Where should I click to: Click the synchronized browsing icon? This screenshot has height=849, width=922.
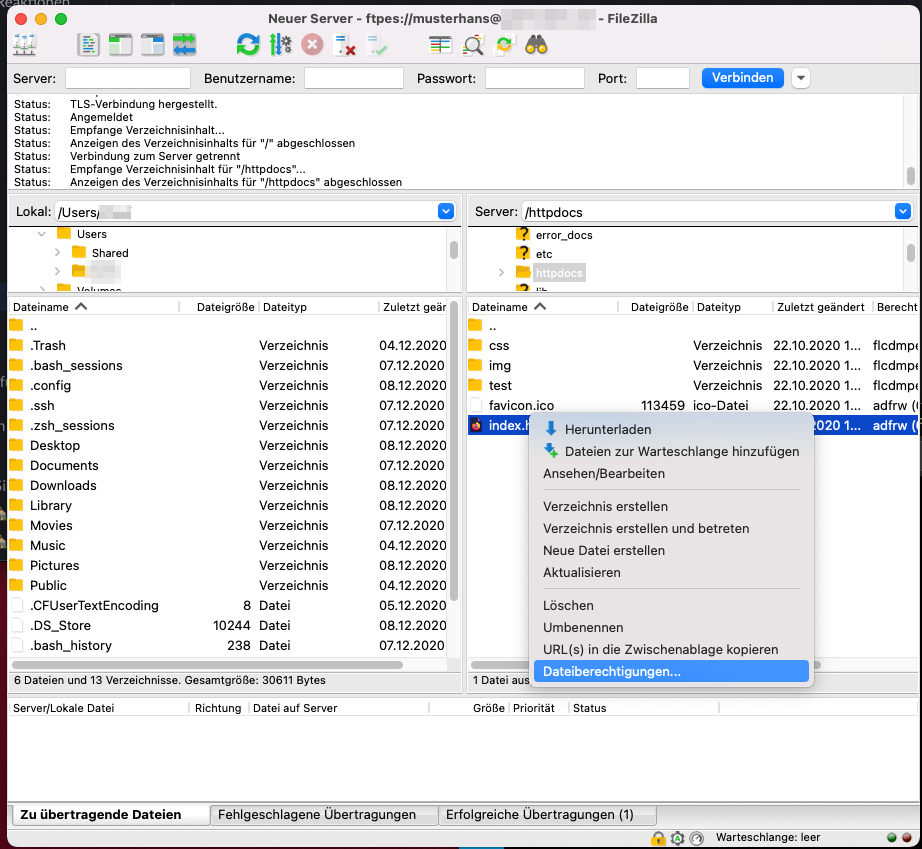point(504,45)
